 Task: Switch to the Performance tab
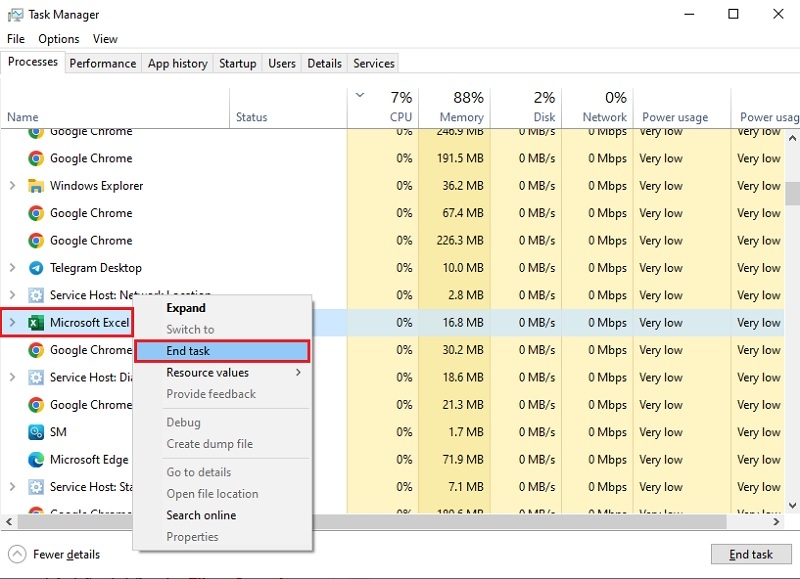click(103, 63)
